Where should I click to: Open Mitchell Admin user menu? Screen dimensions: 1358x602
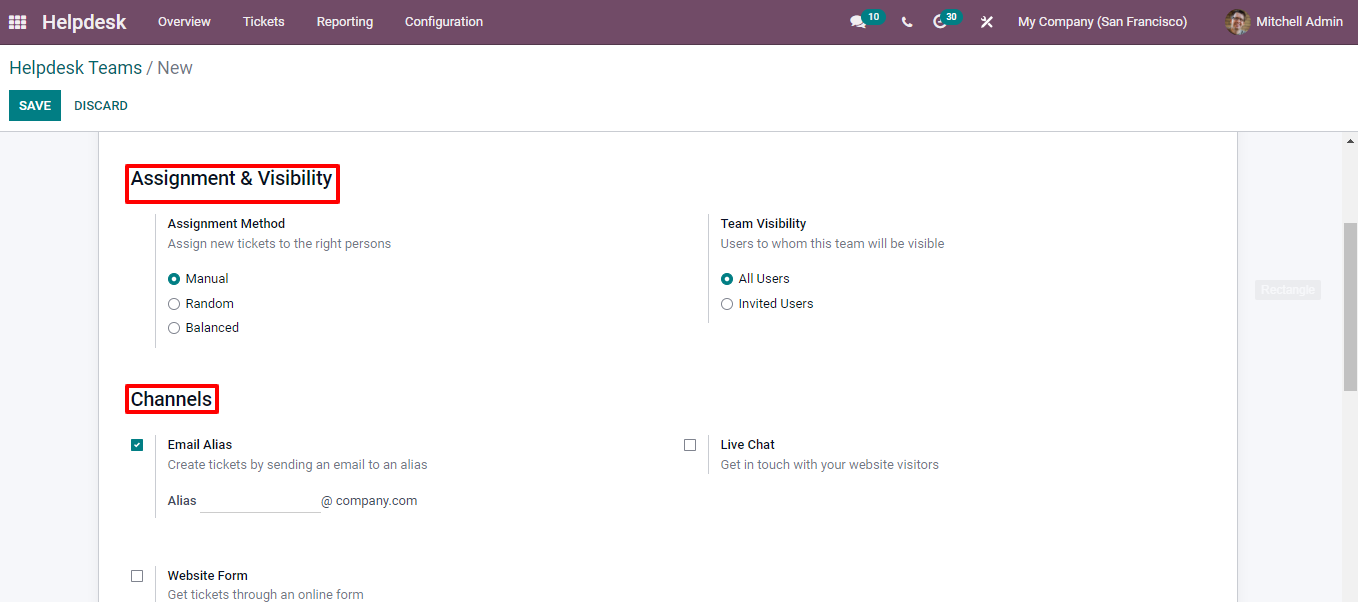point(1284,22)
